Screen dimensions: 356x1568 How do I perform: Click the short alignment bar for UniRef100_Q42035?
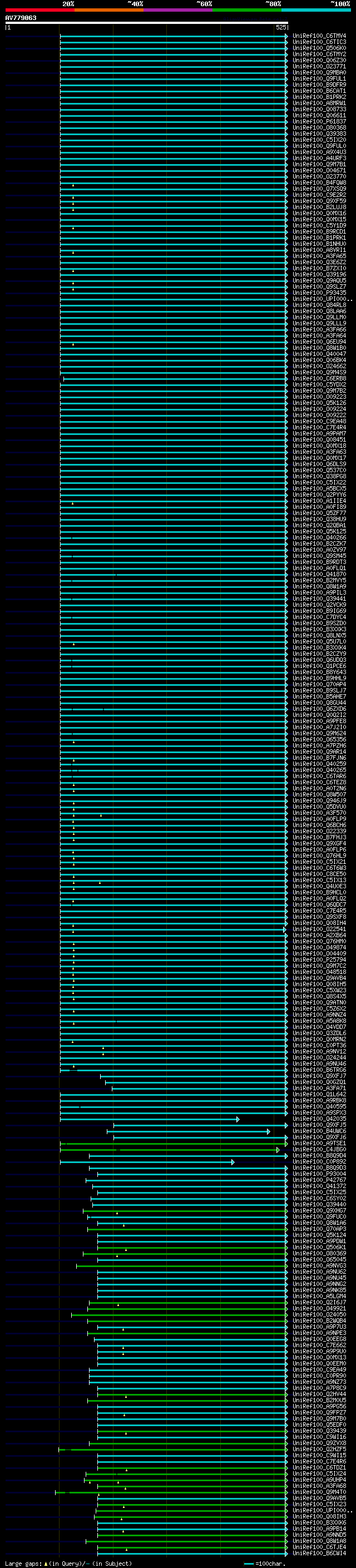pos(149,1119)
